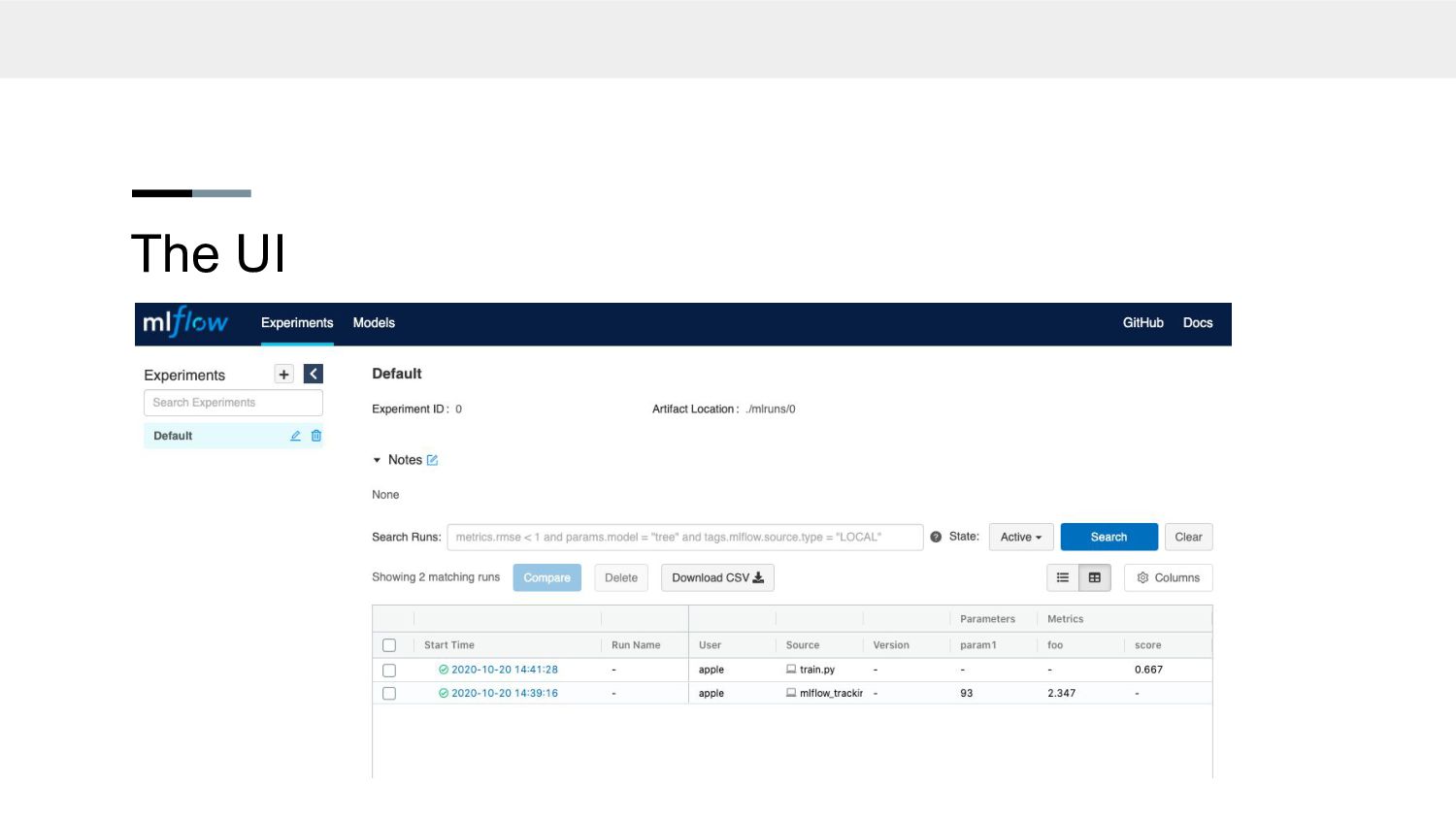
Task: Open the Columns settings button
Action: click(x=1169, y=577)
